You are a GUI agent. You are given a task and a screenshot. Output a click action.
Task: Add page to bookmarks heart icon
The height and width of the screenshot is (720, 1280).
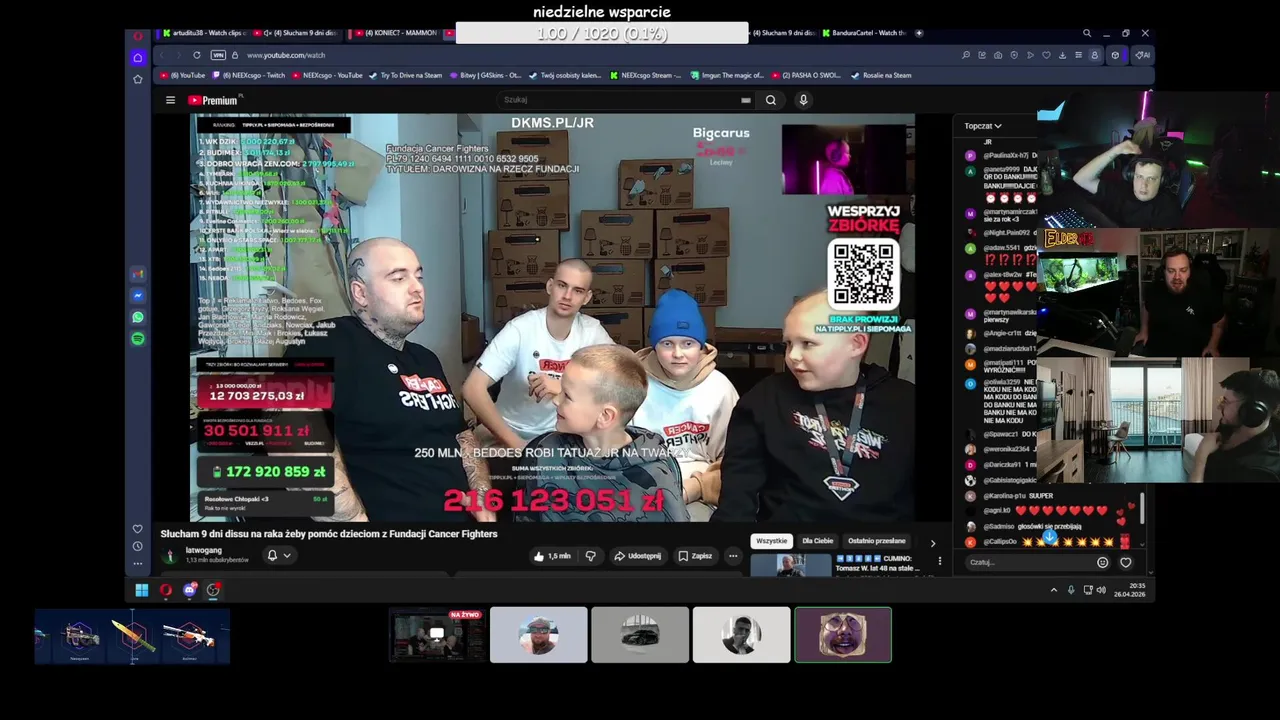point(1046,55)
